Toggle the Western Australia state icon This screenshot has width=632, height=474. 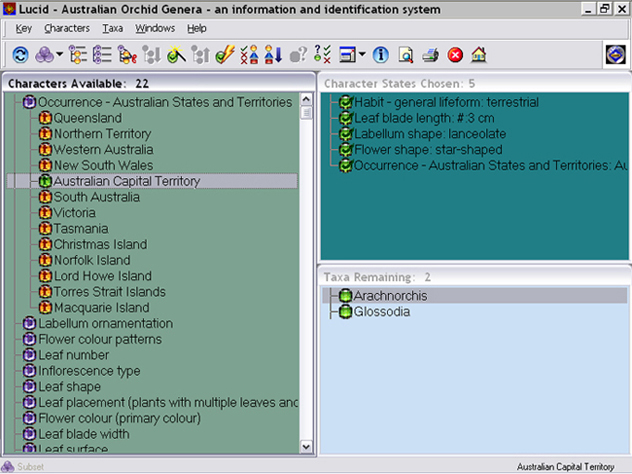tap(45, 150)
